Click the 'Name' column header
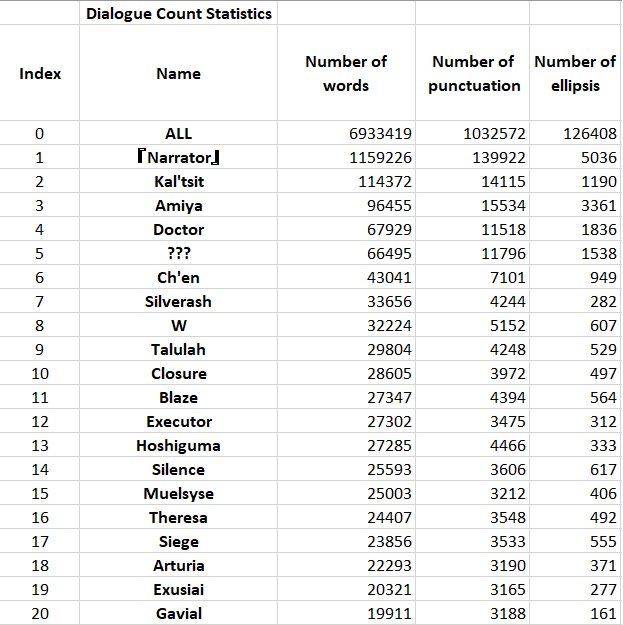This screenshot has width=623, height=625. (178, 73)
